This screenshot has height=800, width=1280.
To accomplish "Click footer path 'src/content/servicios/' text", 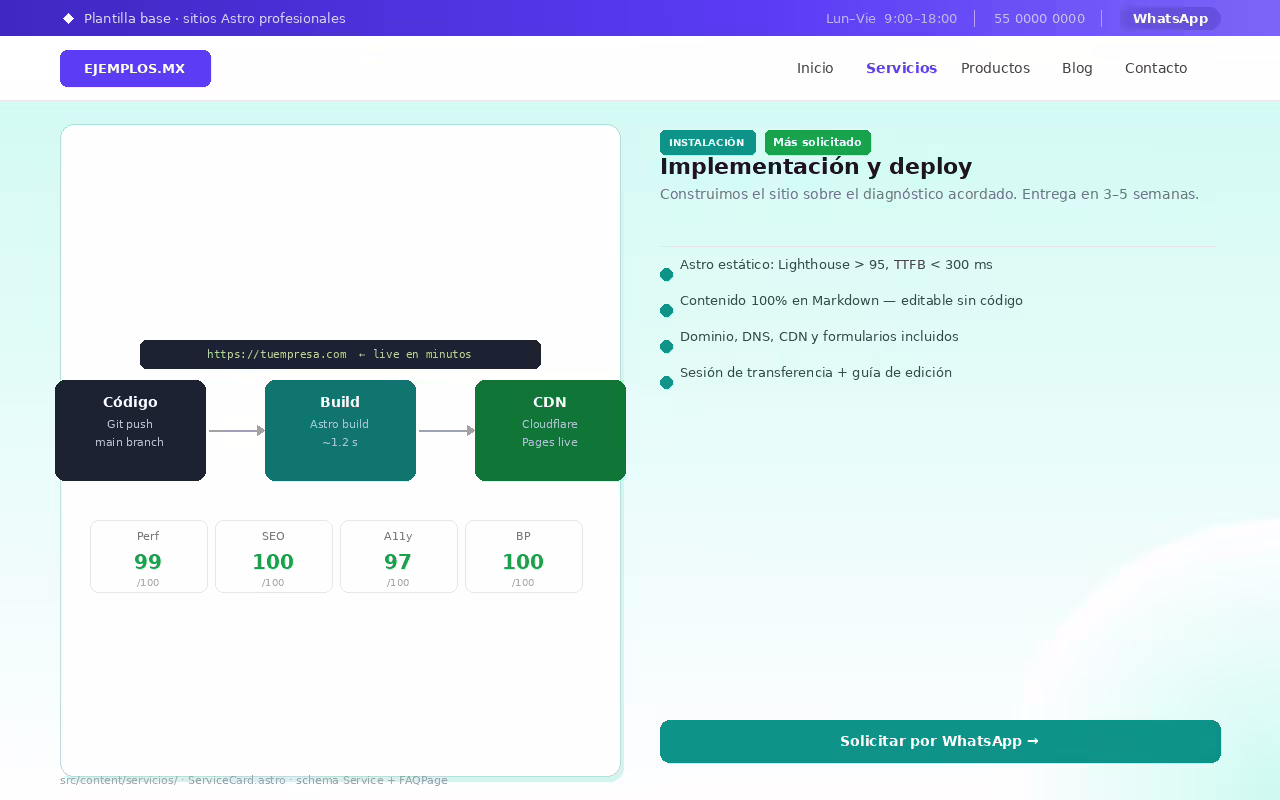I will point(119,780).
